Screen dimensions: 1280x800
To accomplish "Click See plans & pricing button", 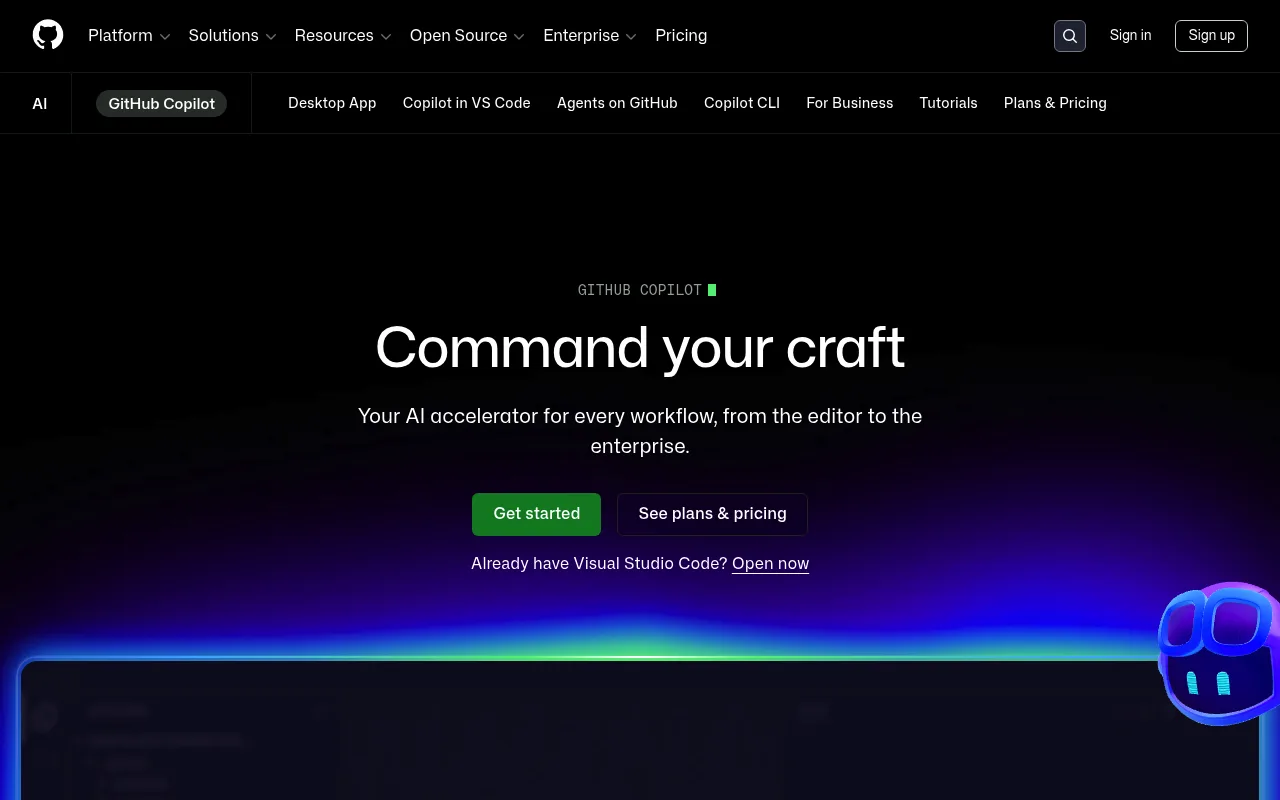I will click(x=712, y=514).
